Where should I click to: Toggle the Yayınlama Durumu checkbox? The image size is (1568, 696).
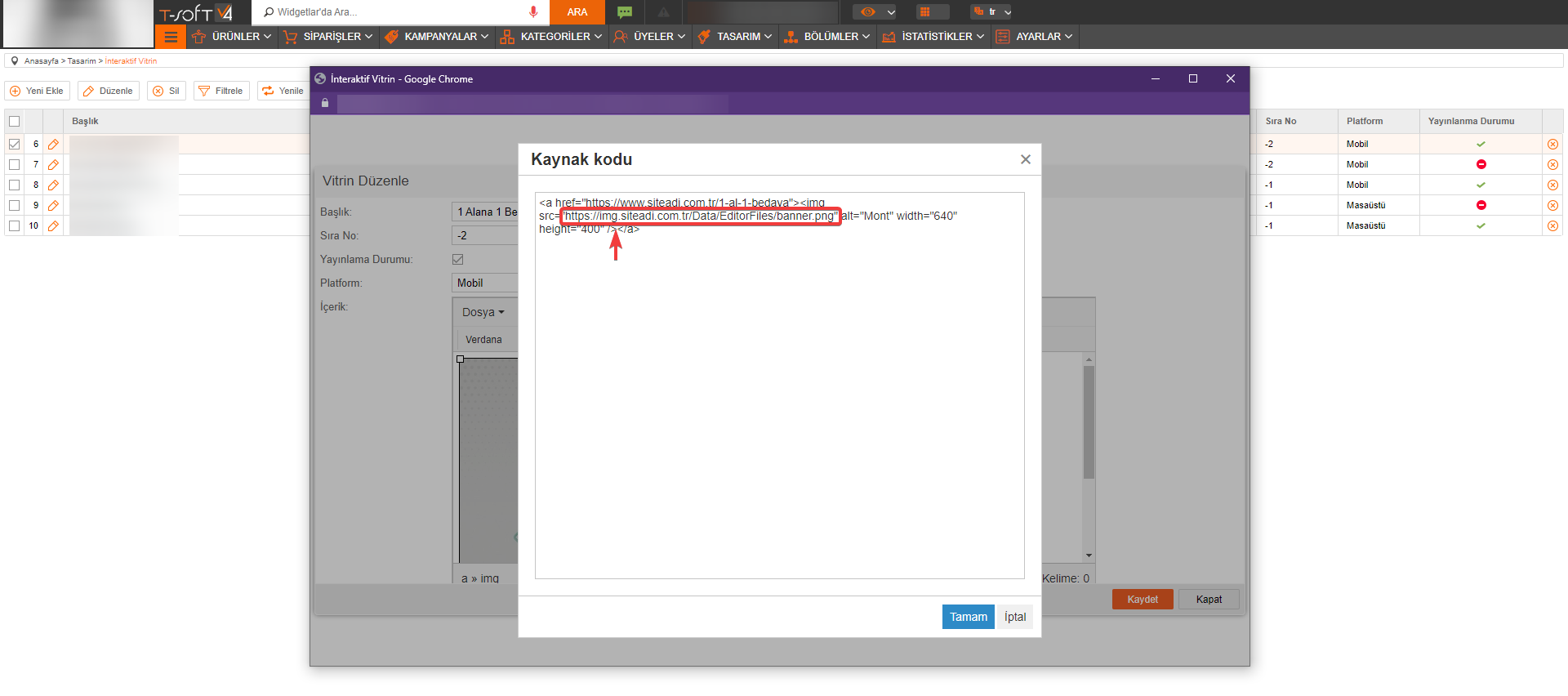(x=457, y=259)
